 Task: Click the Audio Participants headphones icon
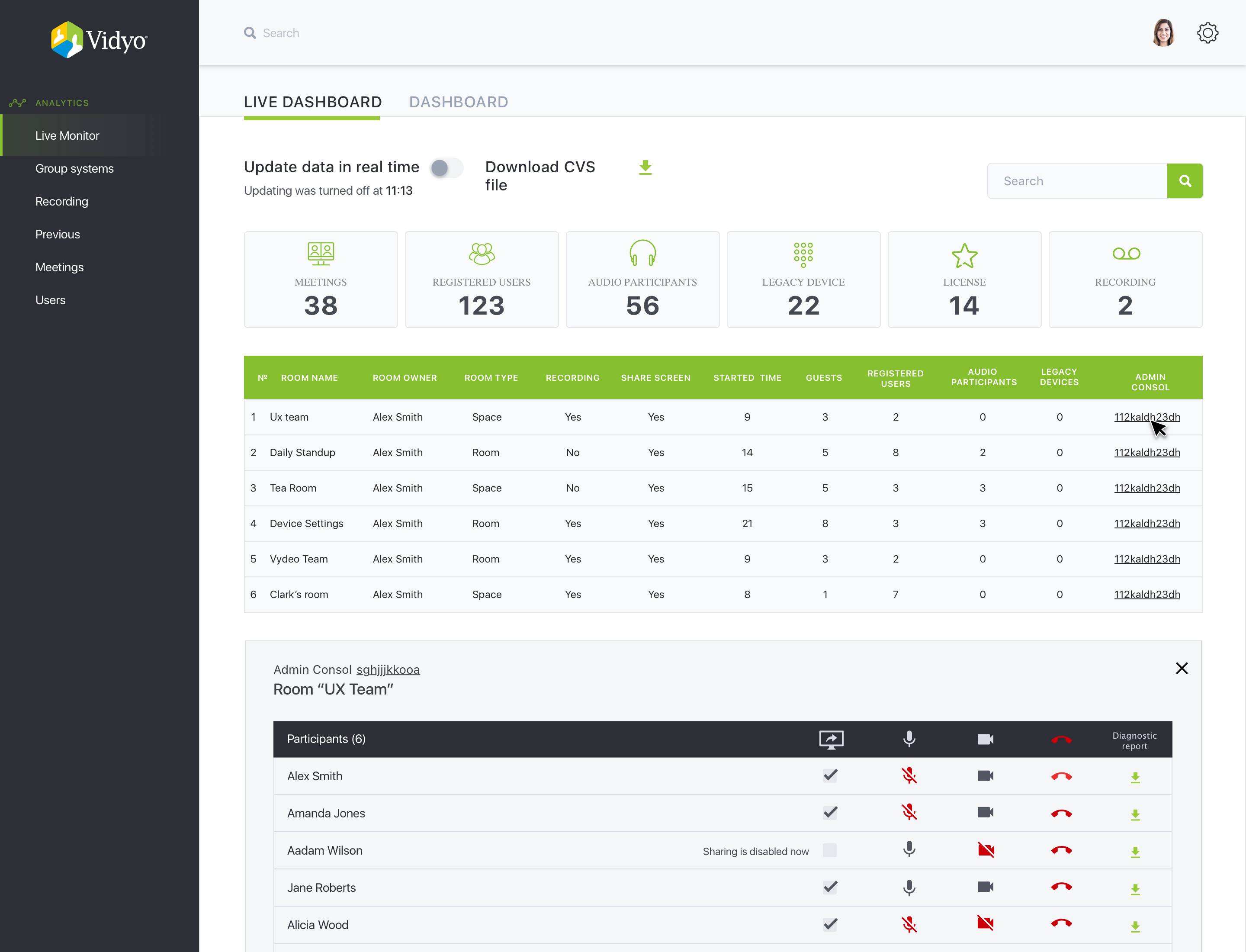click(642, 253)
